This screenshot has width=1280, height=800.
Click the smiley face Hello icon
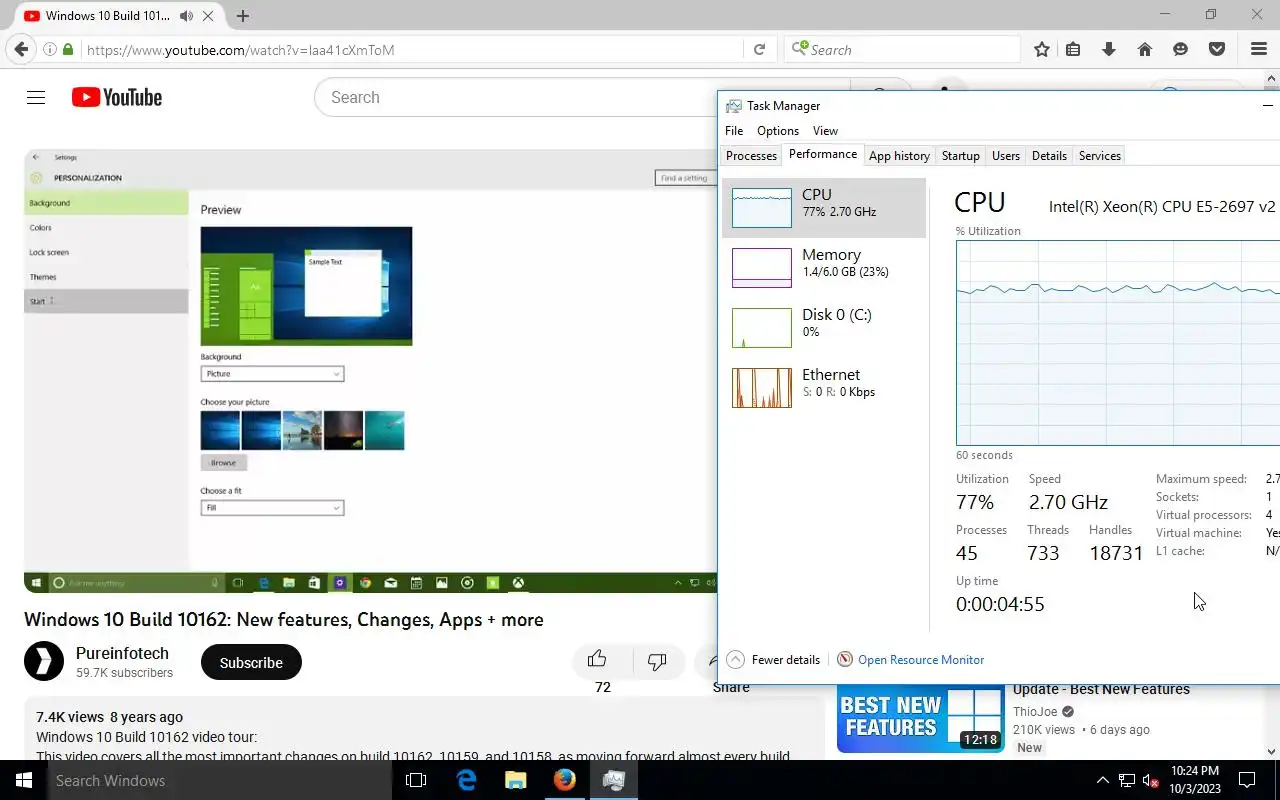pyautogui.click(x=1181, y=49)
